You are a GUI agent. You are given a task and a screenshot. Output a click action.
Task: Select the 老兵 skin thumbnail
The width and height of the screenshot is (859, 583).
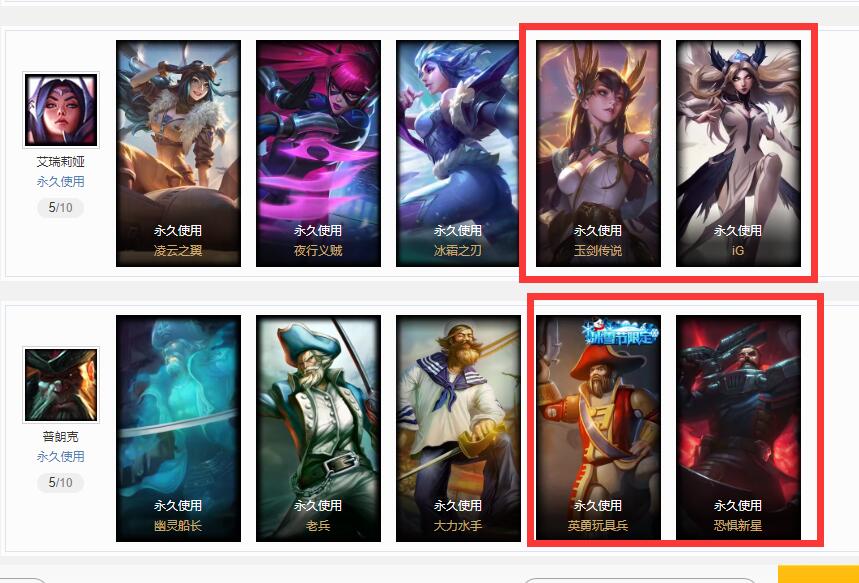pyautogui.click(x=318, y=428)
